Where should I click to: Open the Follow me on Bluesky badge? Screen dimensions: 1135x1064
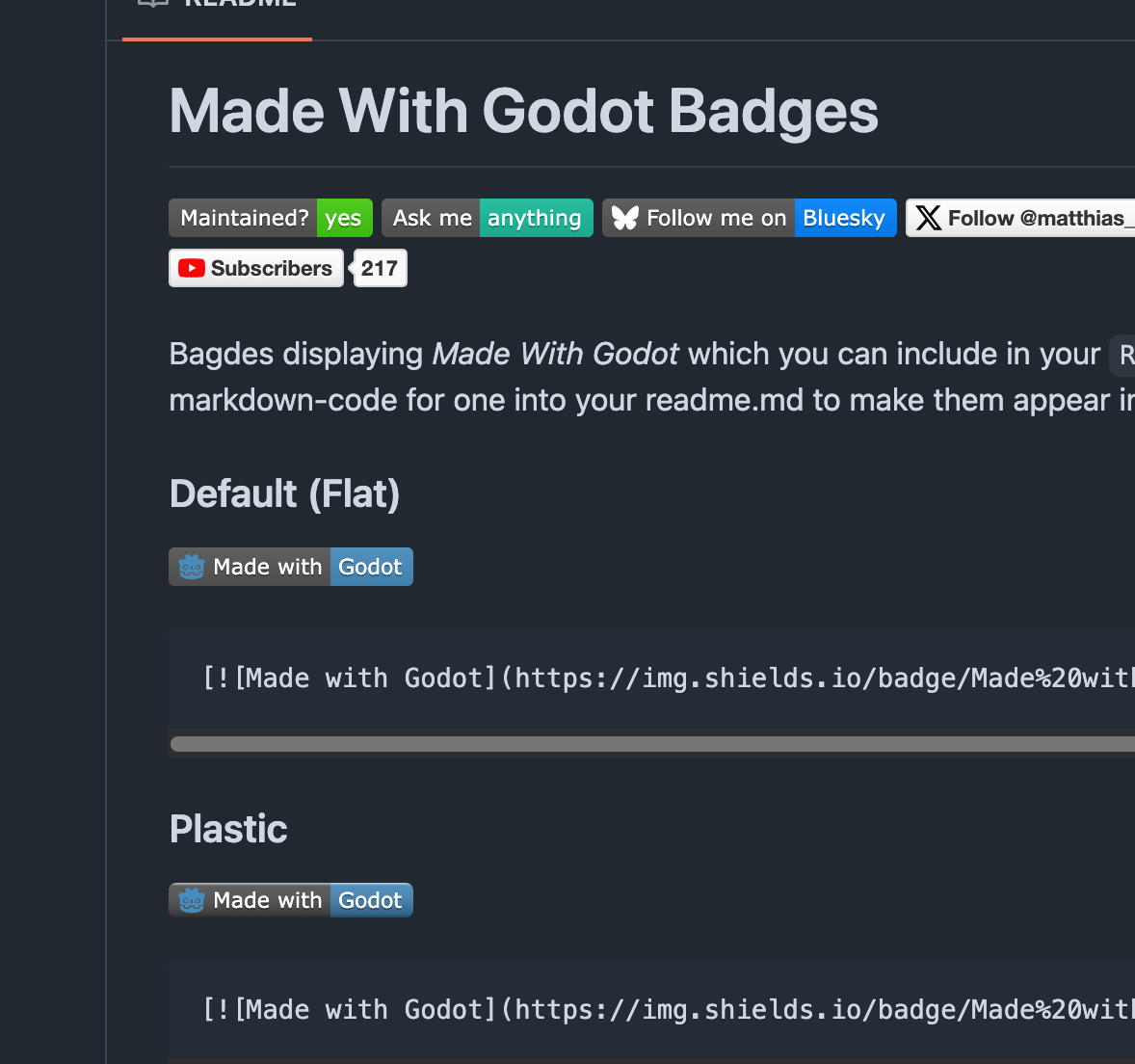click(x=750, y=218)
